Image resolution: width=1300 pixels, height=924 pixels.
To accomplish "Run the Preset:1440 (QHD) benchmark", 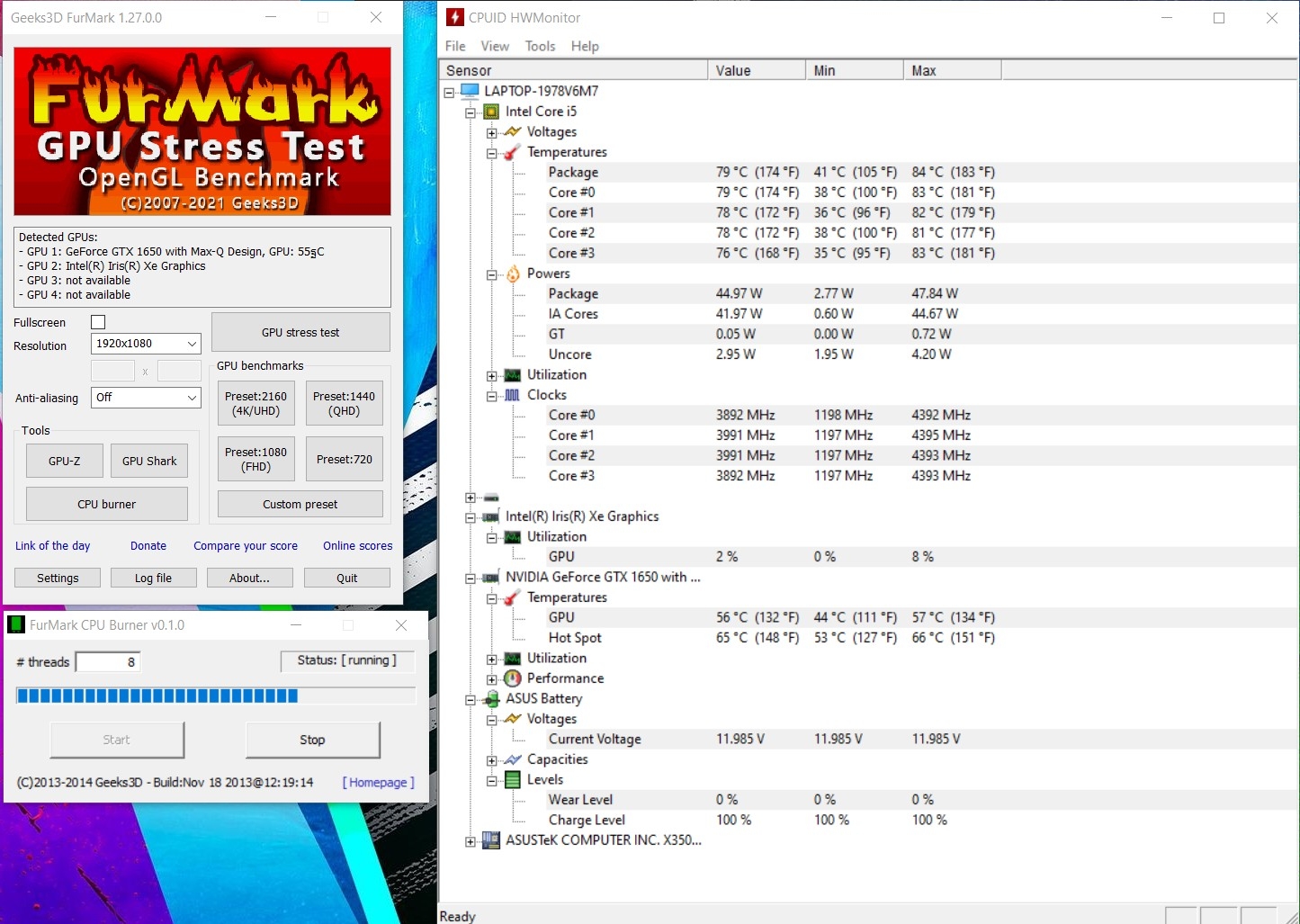I will 344,403.
